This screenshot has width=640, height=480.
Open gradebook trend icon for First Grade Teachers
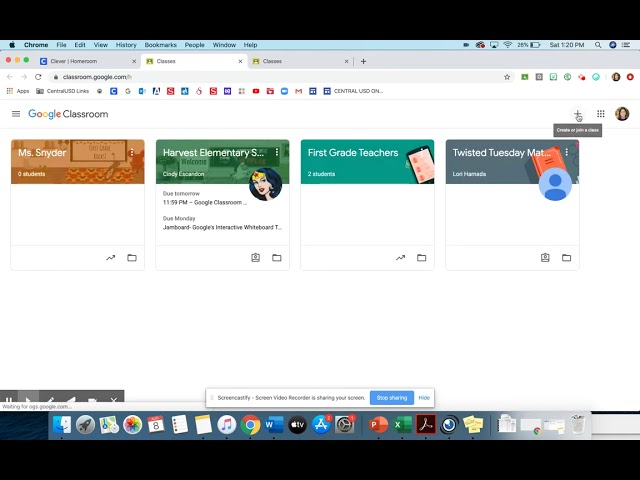coord(400,258)
